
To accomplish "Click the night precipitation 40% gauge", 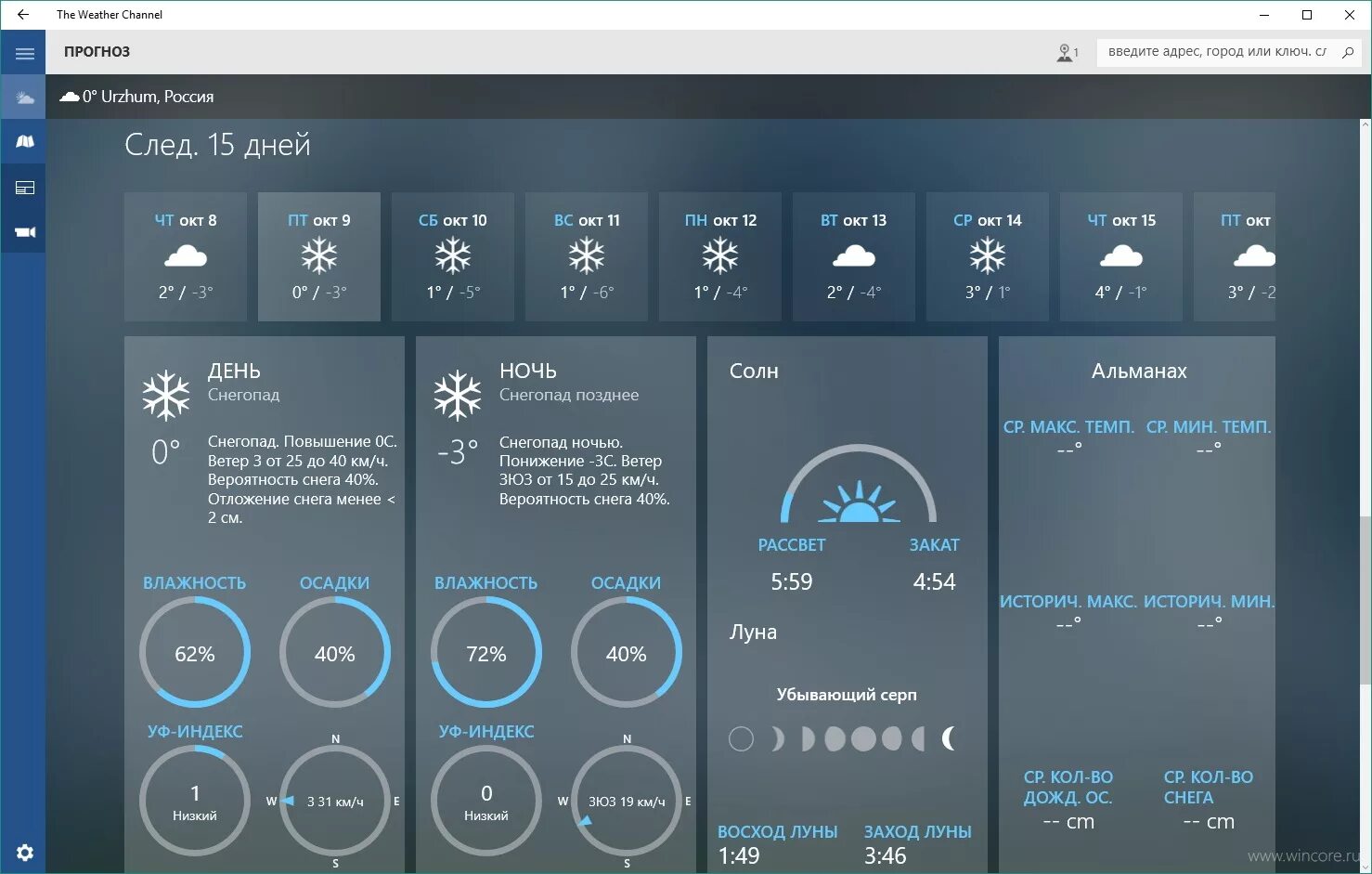I will pos(627,653).
